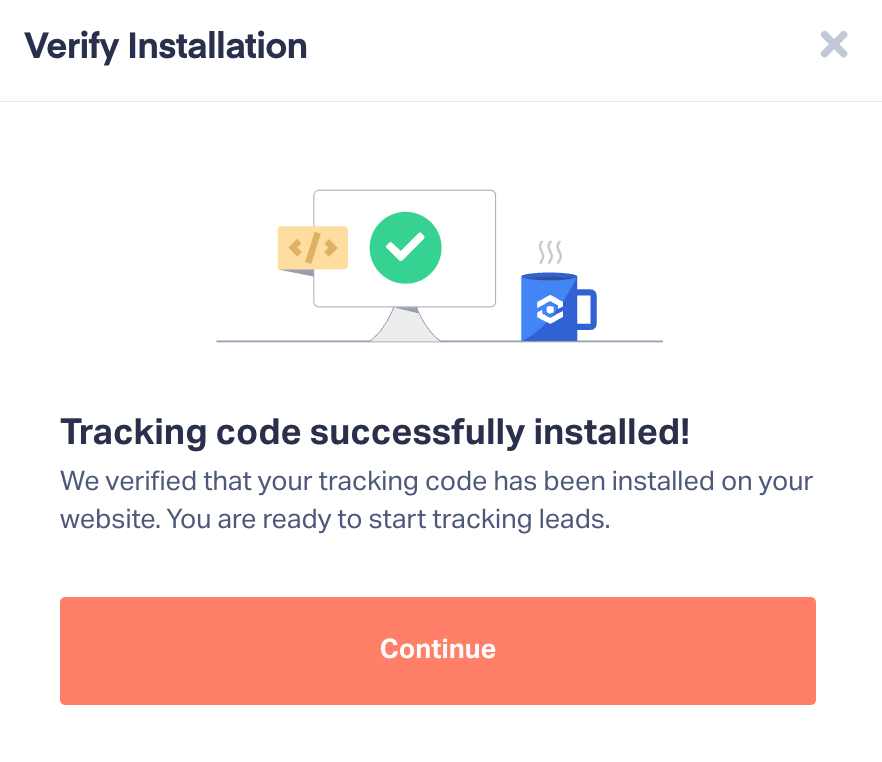Click the green checkmark success icon
Image resolution: width=882 pixels, height=762 pixels.
(x=405, y=246)
